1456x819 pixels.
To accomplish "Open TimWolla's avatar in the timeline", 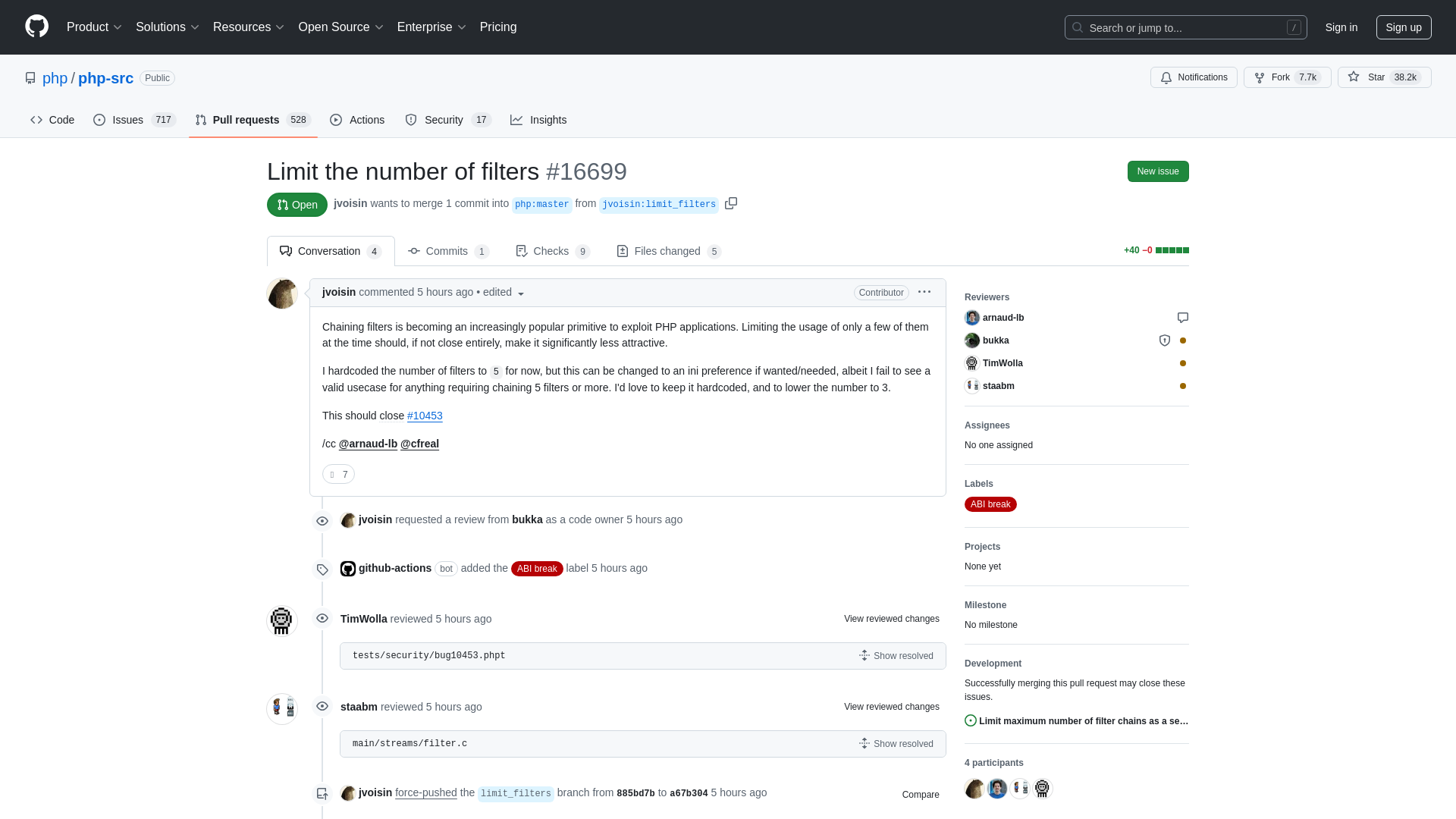I will tap(281, 620).
